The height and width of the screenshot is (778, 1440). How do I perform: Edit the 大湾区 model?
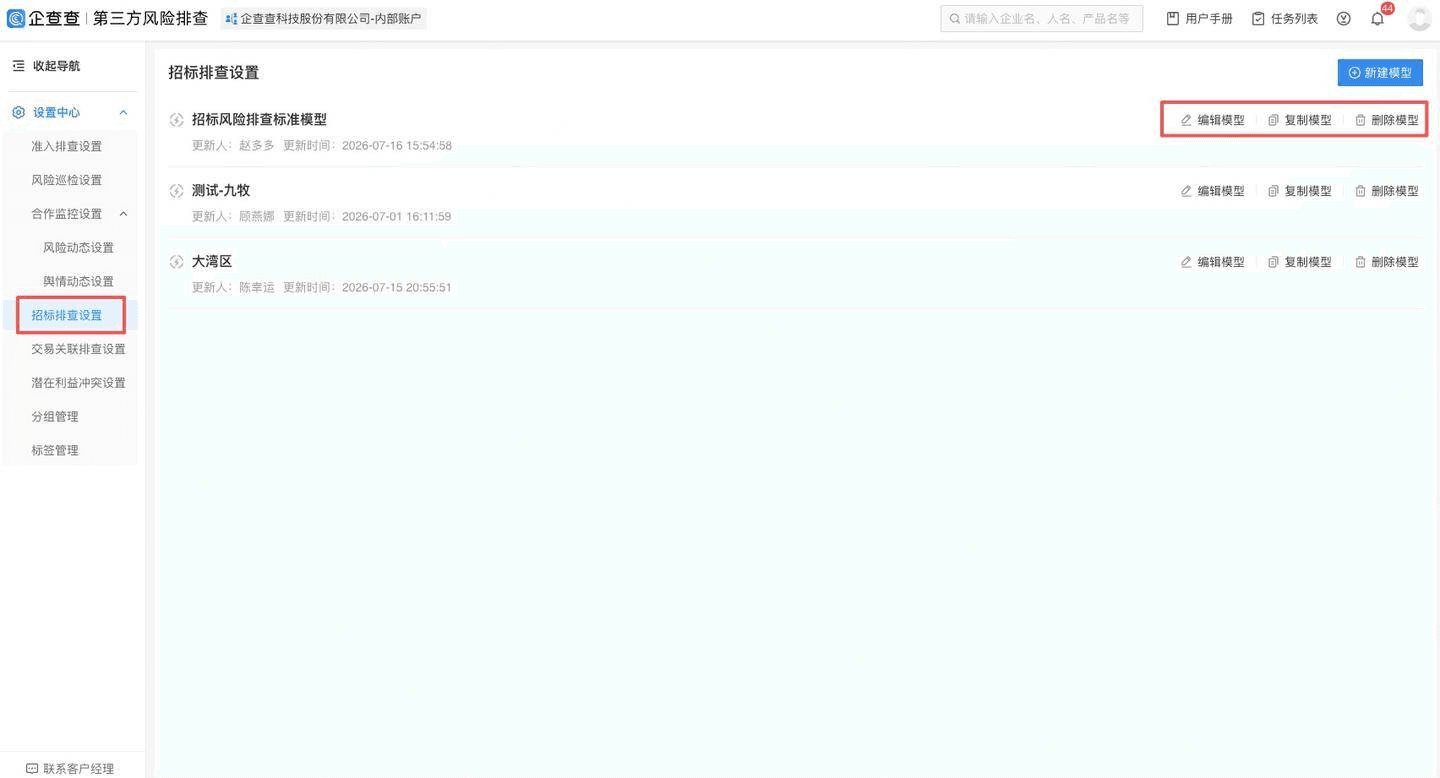click(x=1213, y=262)
